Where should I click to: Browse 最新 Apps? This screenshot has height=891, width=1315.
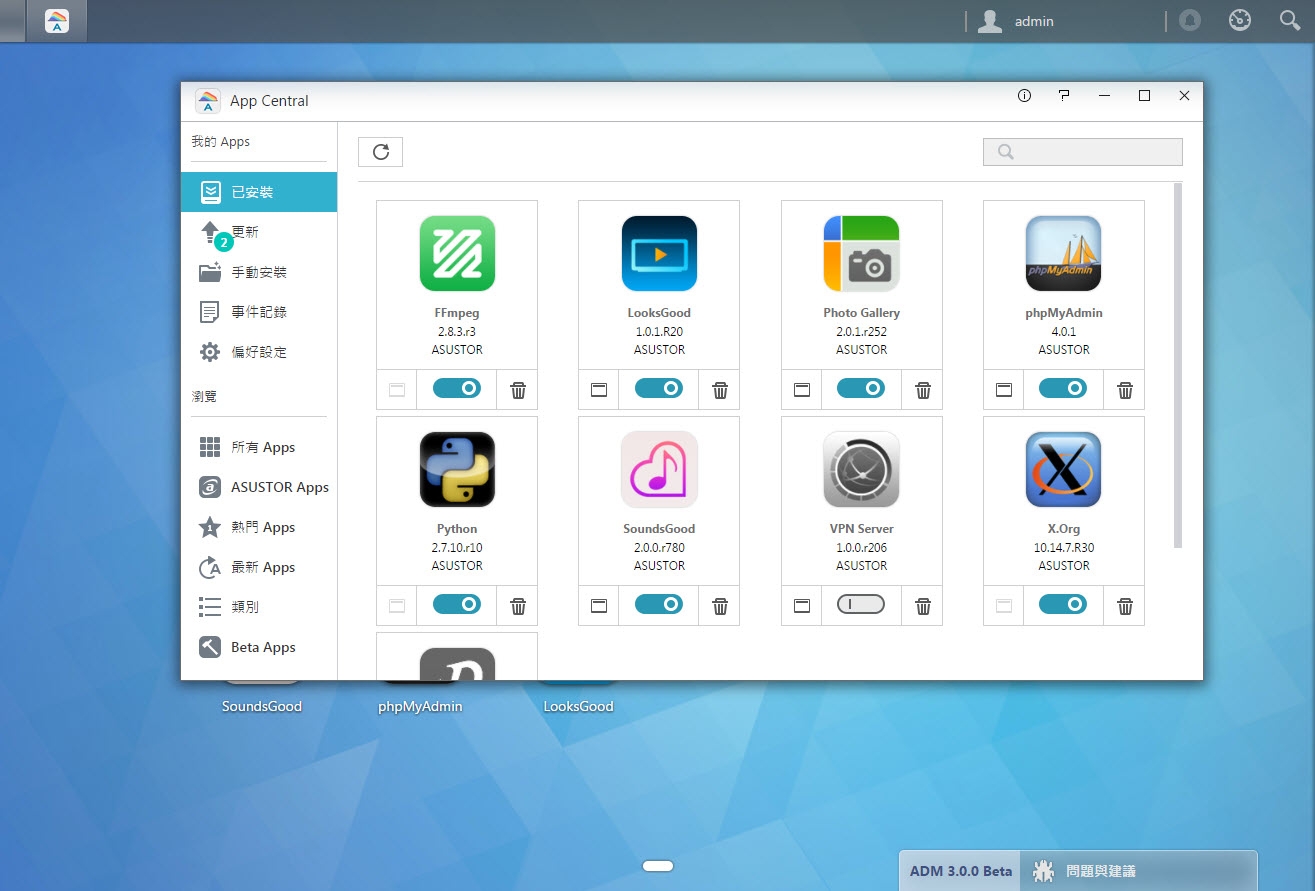[259, 567]
